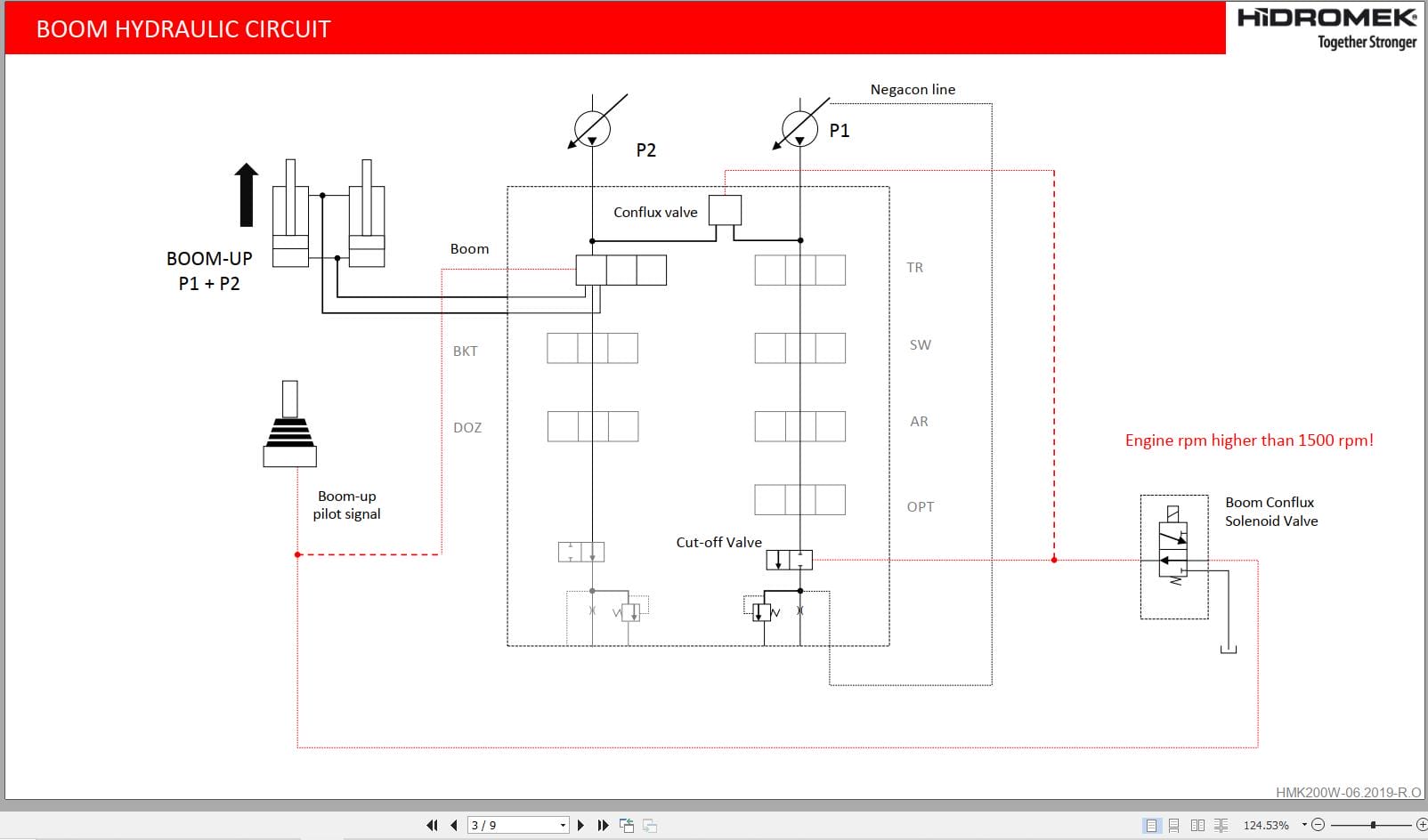Click the next view icon
The image size is (1428, 840).
[650, 826]
